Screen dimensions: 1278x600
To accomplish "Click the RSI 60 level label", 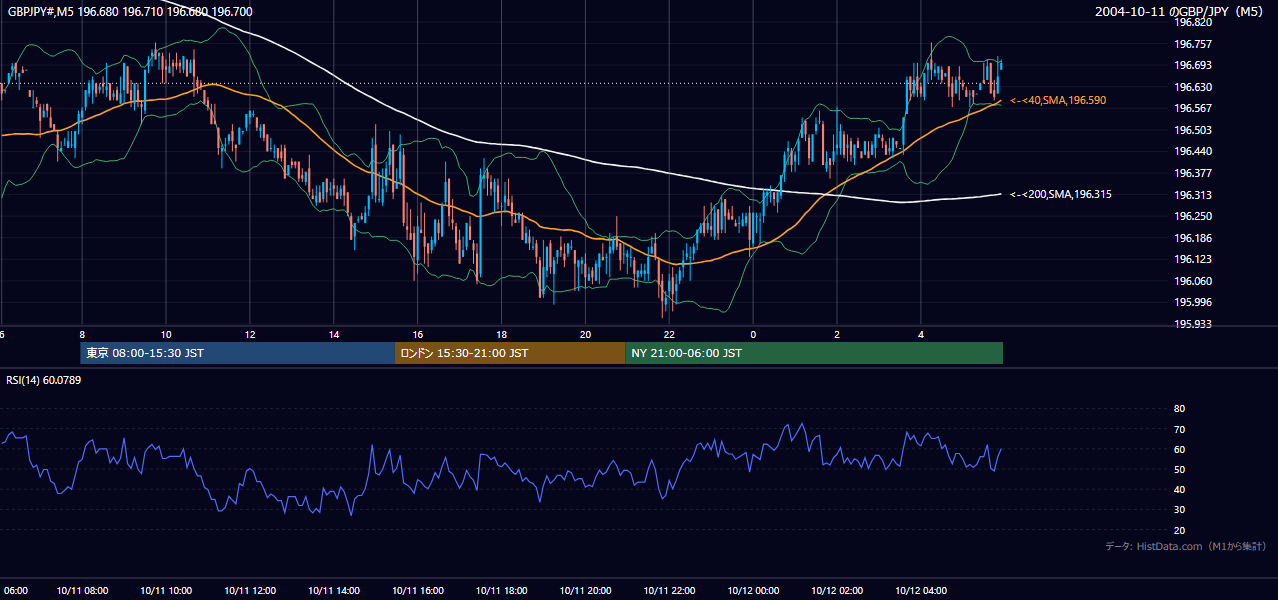I will pos(1179,449).
